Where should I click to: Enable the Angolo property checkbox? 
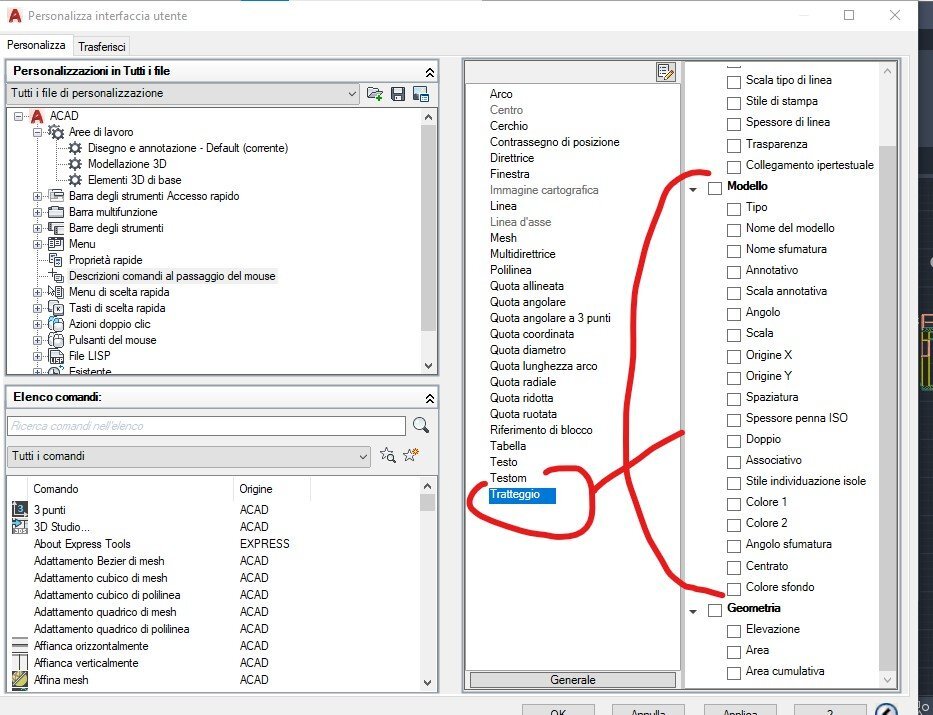[x=734, y=313]
